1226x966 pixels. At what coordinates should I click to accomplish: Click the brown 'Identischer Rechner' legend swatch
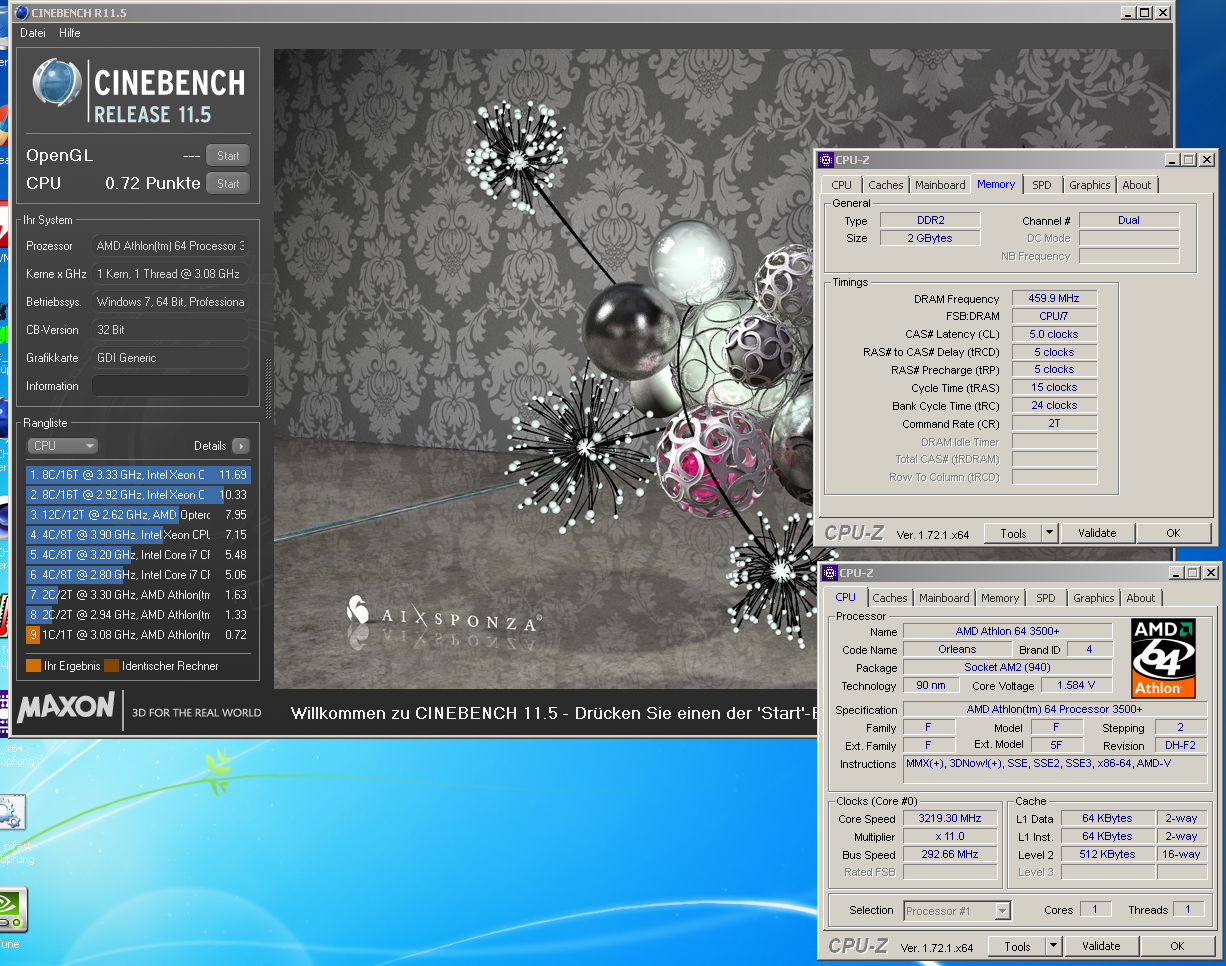[111, 665]
